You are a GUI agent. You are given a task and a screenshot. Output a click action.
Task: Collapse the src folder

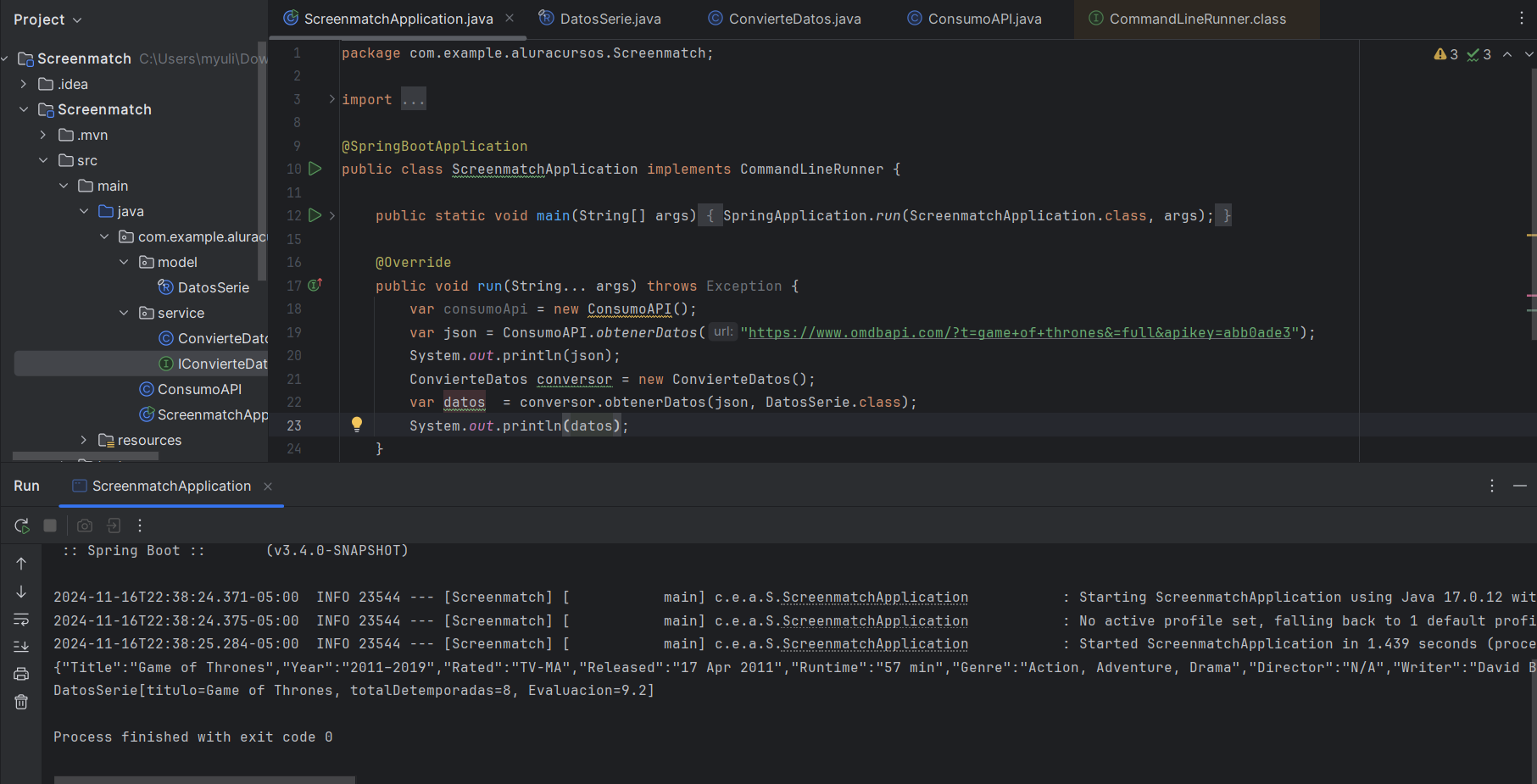click(43, 160)
